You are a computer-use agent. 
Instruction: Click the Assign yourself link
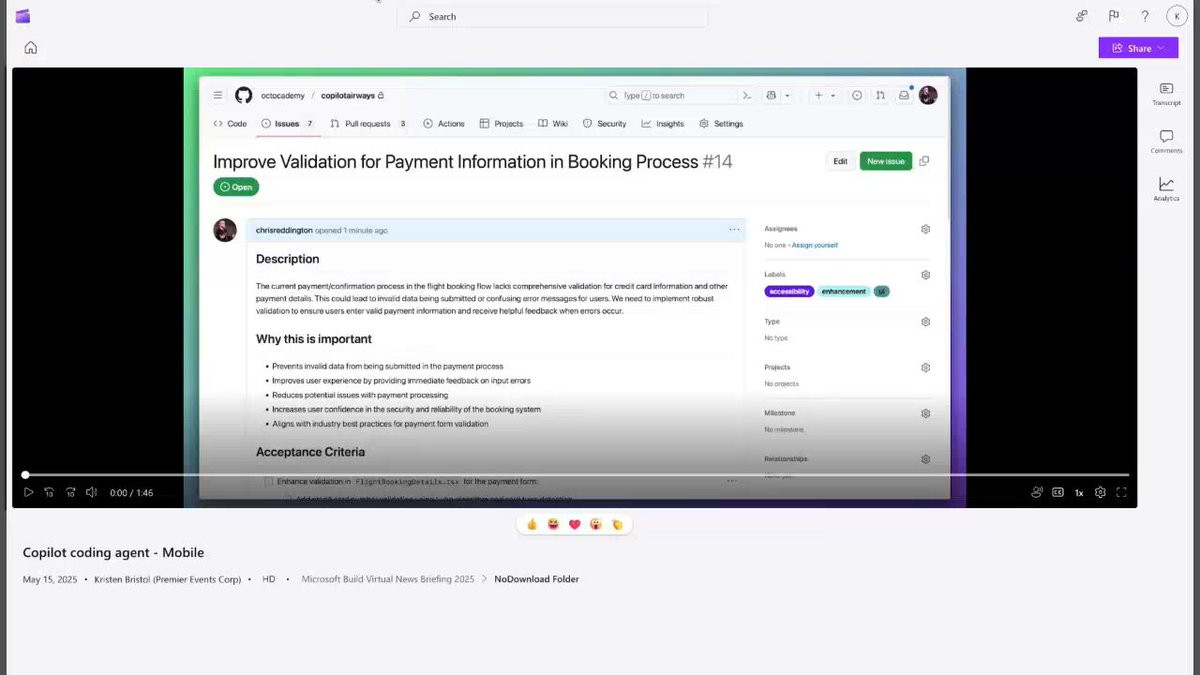(x=814, y=245)
